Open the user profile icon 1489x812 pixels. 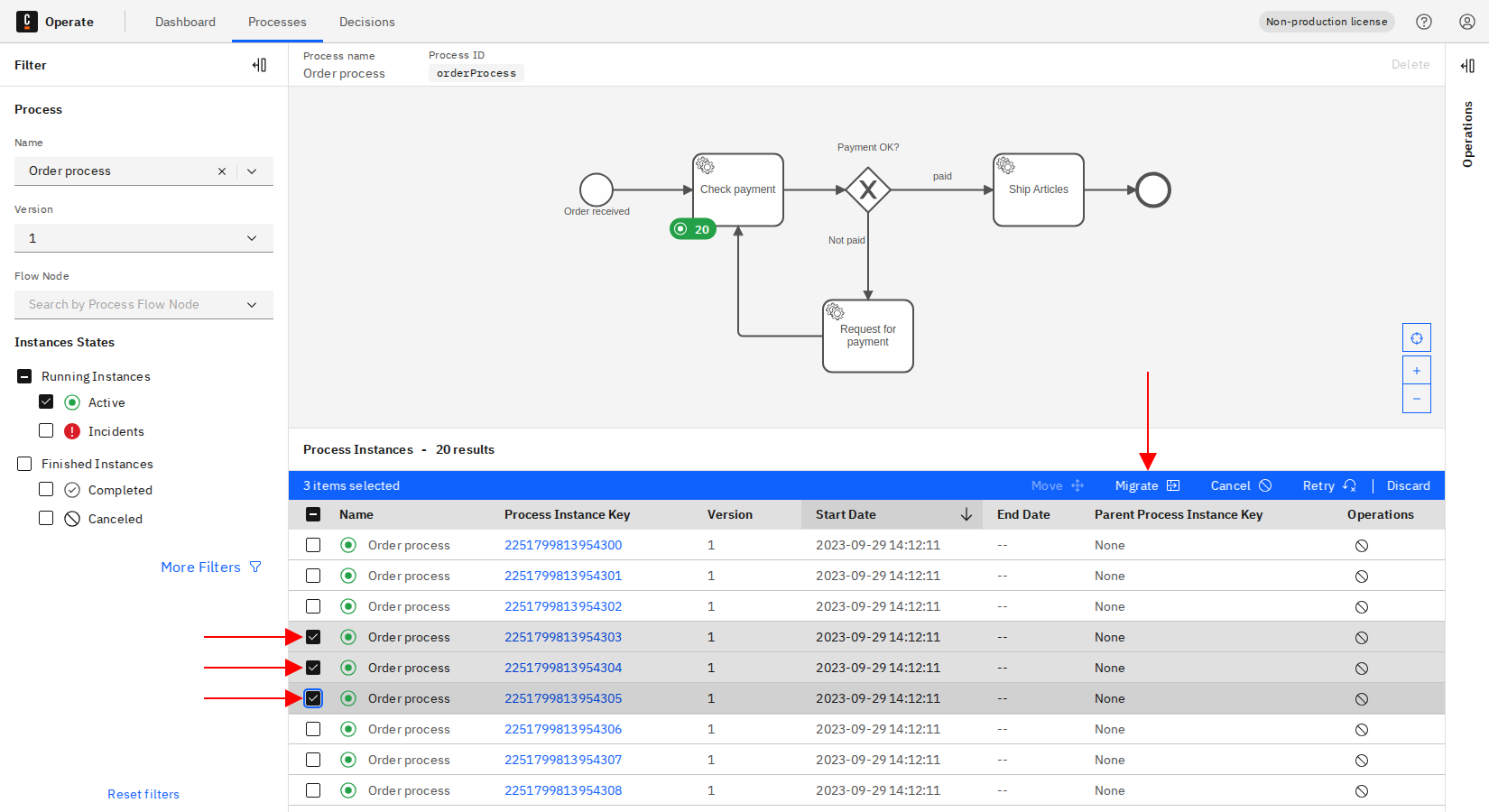[x=1467, y=22]
